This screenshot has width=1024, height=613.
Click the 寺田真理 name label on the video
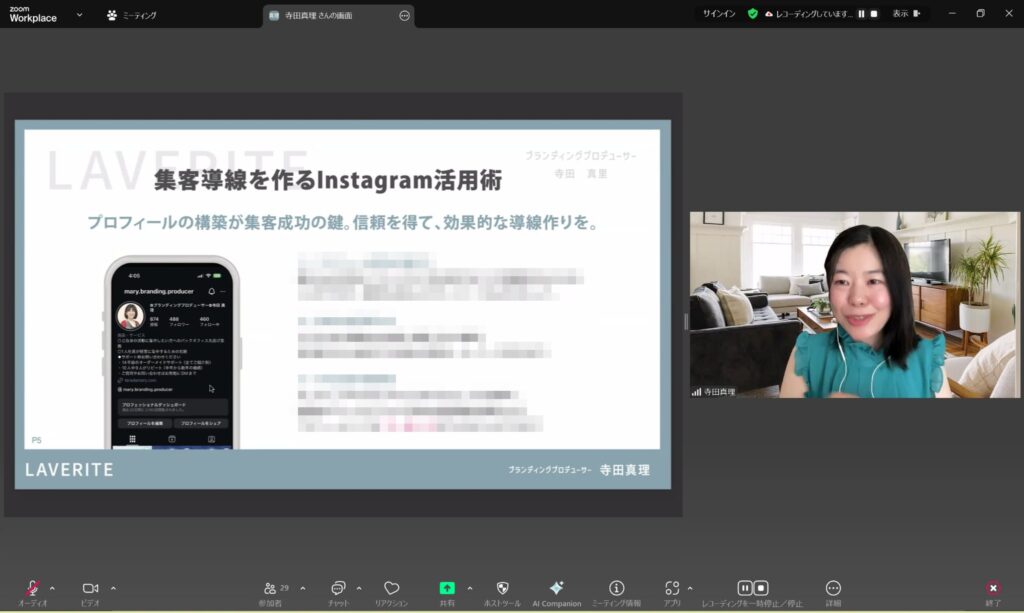pyautogui.click(x=720, y=392)
